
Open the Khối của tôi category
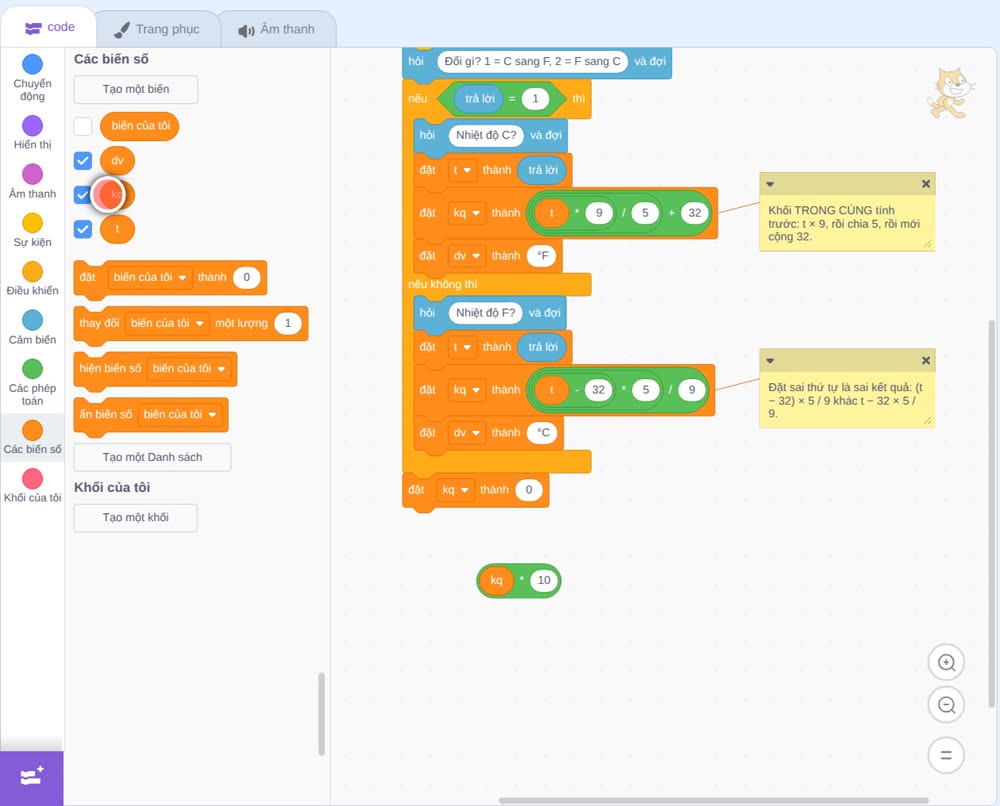click(32, 485)
